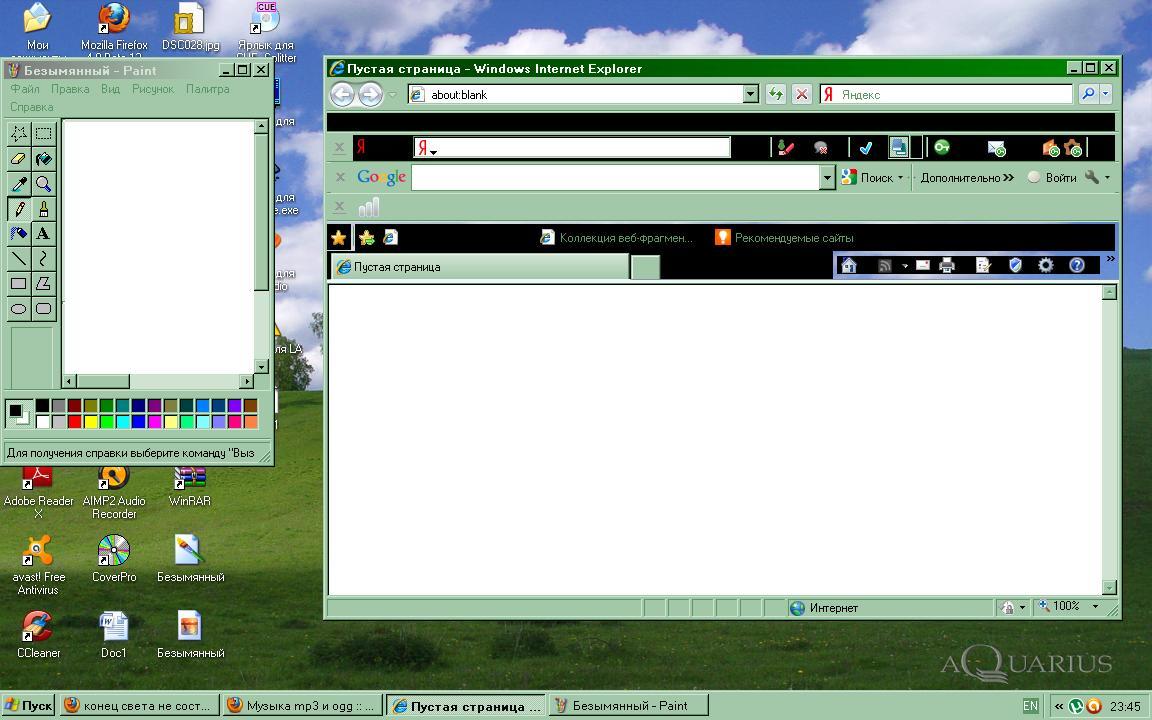The width and height of the screenshot is (1152, 720).
Task: Open the recent pages dropdown next to Forward
Action: coord(392,95)
